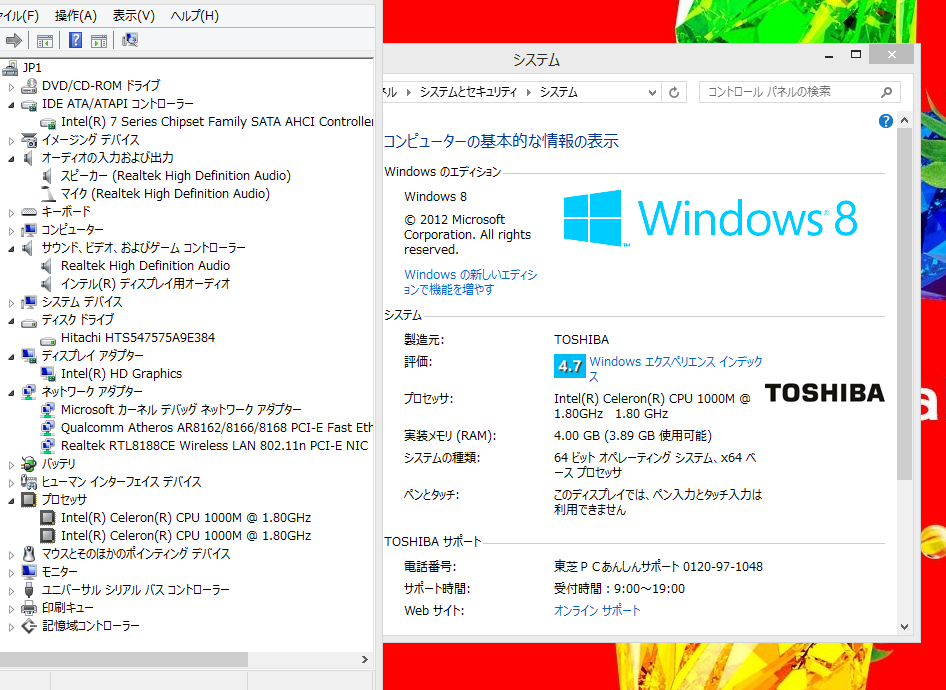The height and width of the screenshot is (690, 946).
Task: Click the 4.7 rating score badge
Action: (x=570, y=366)
